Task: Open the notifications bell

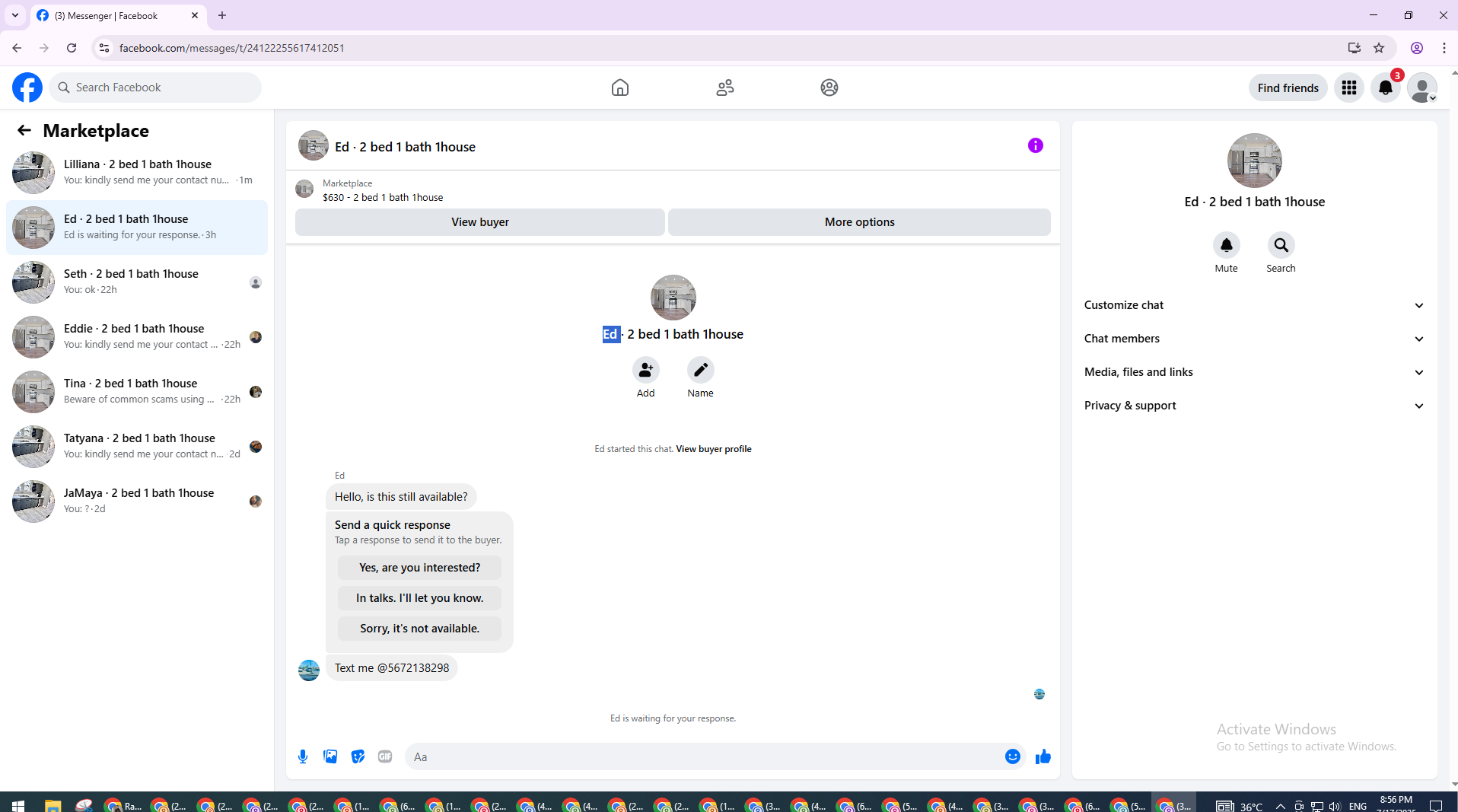Action: tap(1386, 88)
